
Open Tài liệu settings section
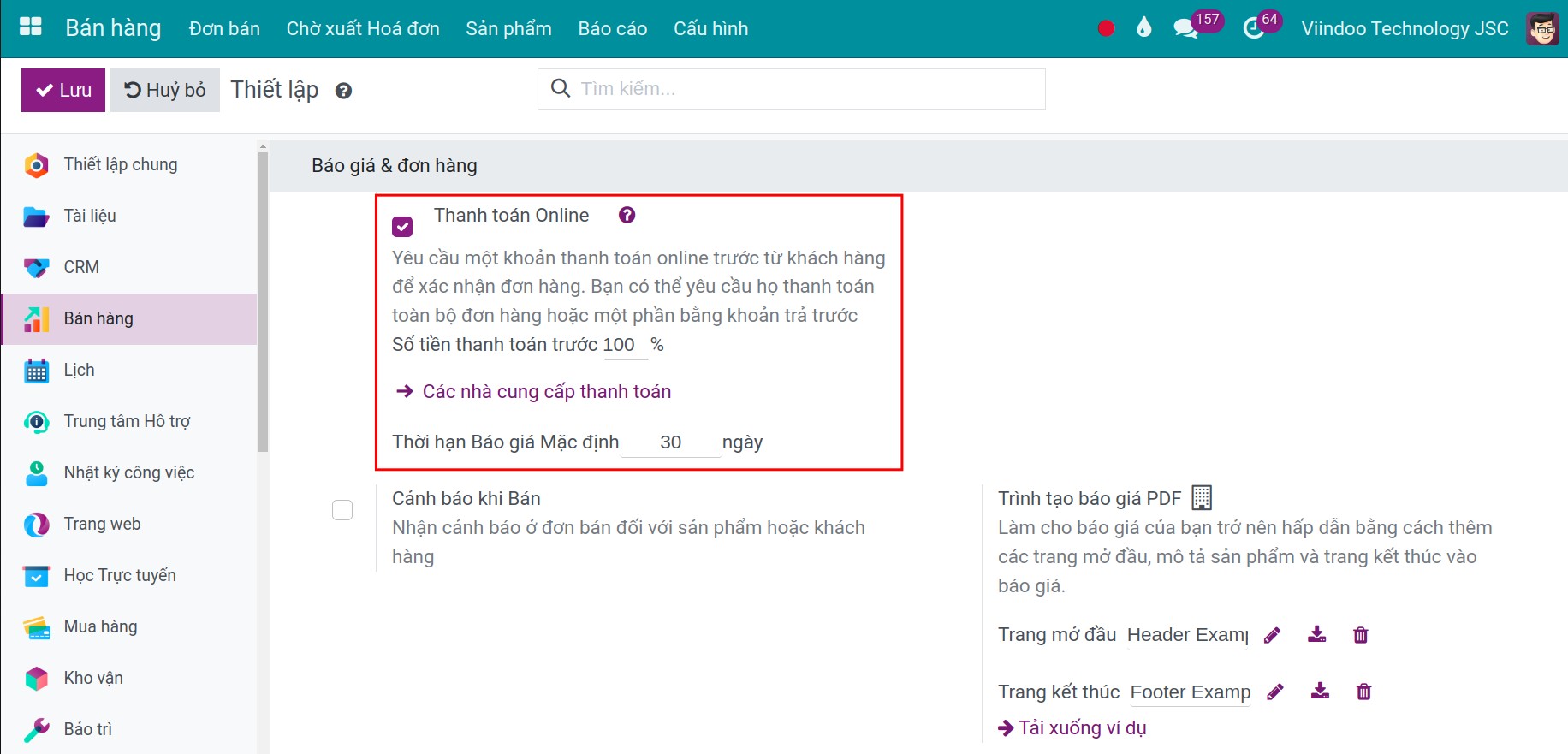pos(129,216)
